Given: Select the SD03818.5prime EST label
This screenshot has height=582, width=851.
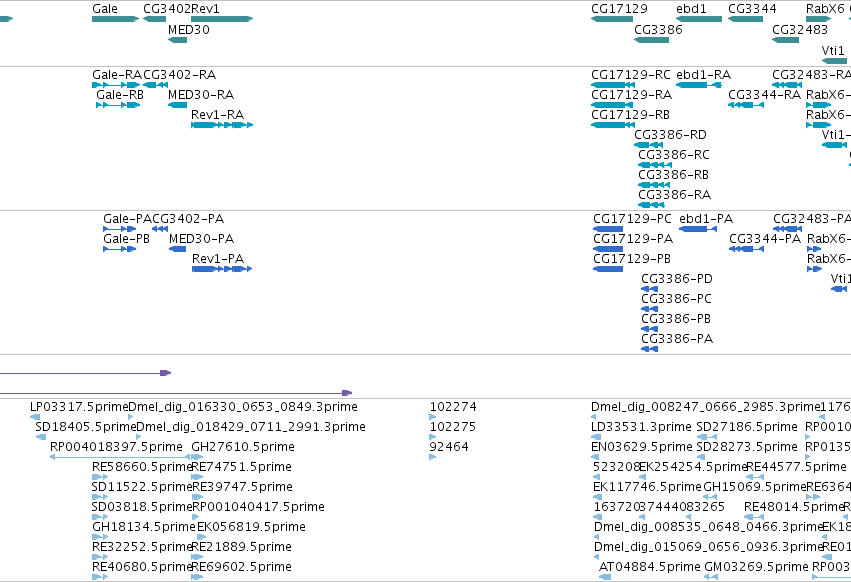Looking at the screenshot, I should (142, 507).
